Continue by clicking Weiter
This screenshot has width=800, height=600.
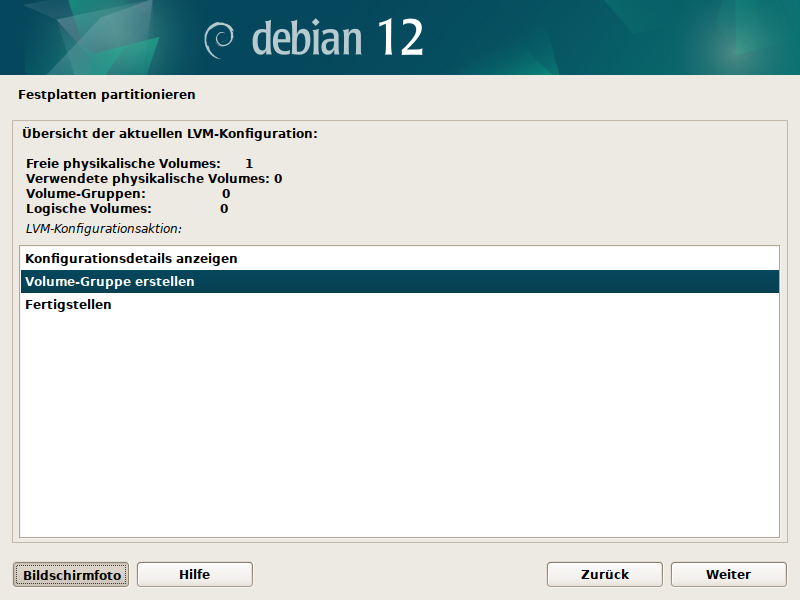pos(728,574)
